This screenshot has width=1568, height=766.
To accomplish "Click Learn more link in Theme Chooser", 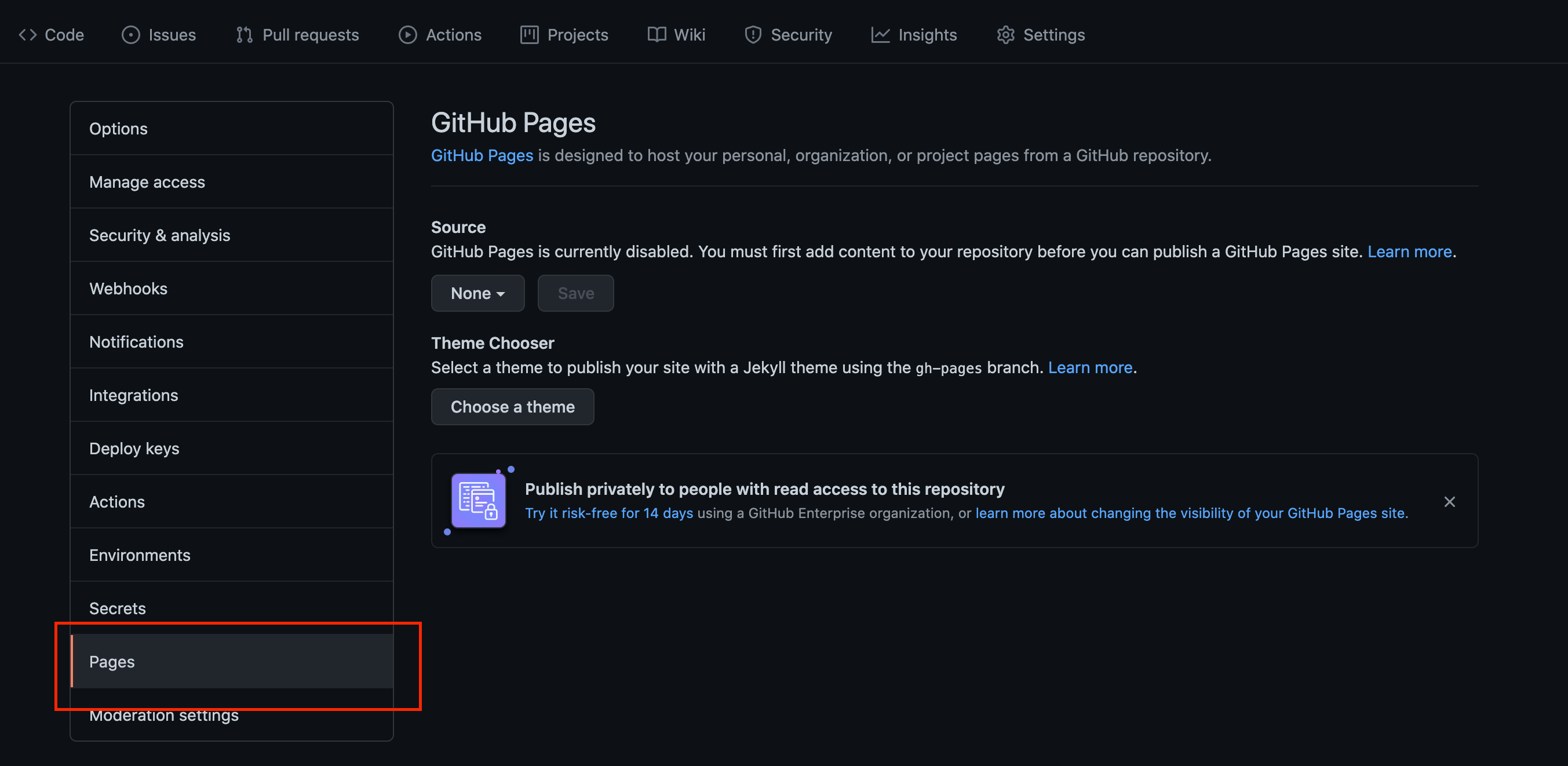I will [x=1089, y=368].
